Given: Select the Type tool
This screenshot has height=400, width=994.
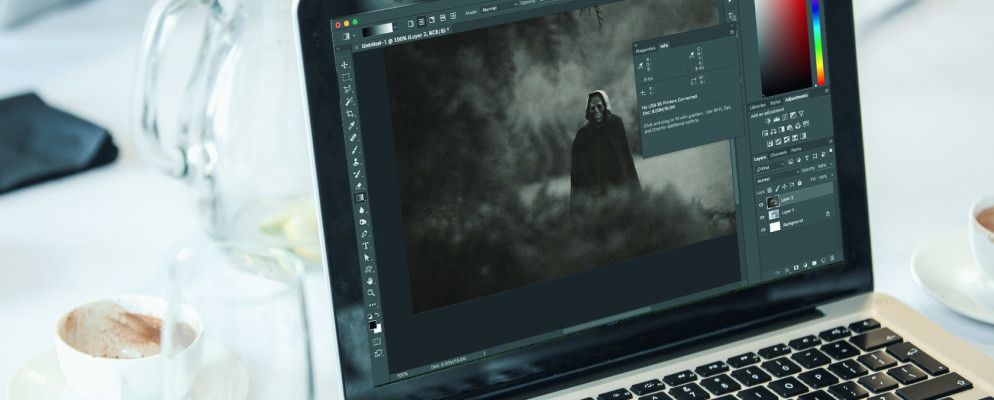Looking at the screenshot, I should pos(366,245).
